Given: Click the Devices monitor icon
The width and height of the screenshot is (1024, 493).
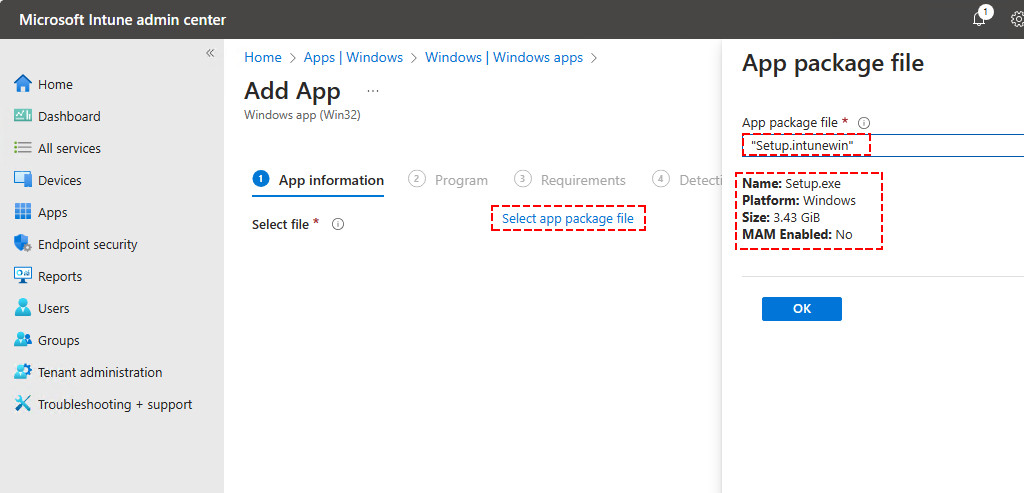Looking at the screenshot, I should [23, 180].
